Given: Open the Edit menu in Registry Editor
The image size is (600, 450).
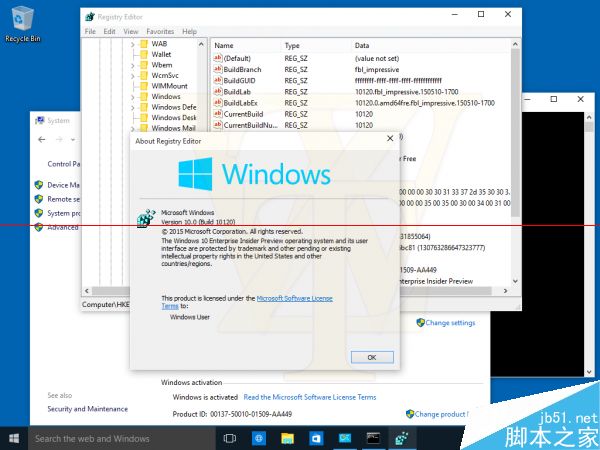Looking at the screenshot, I should [109, 31].
